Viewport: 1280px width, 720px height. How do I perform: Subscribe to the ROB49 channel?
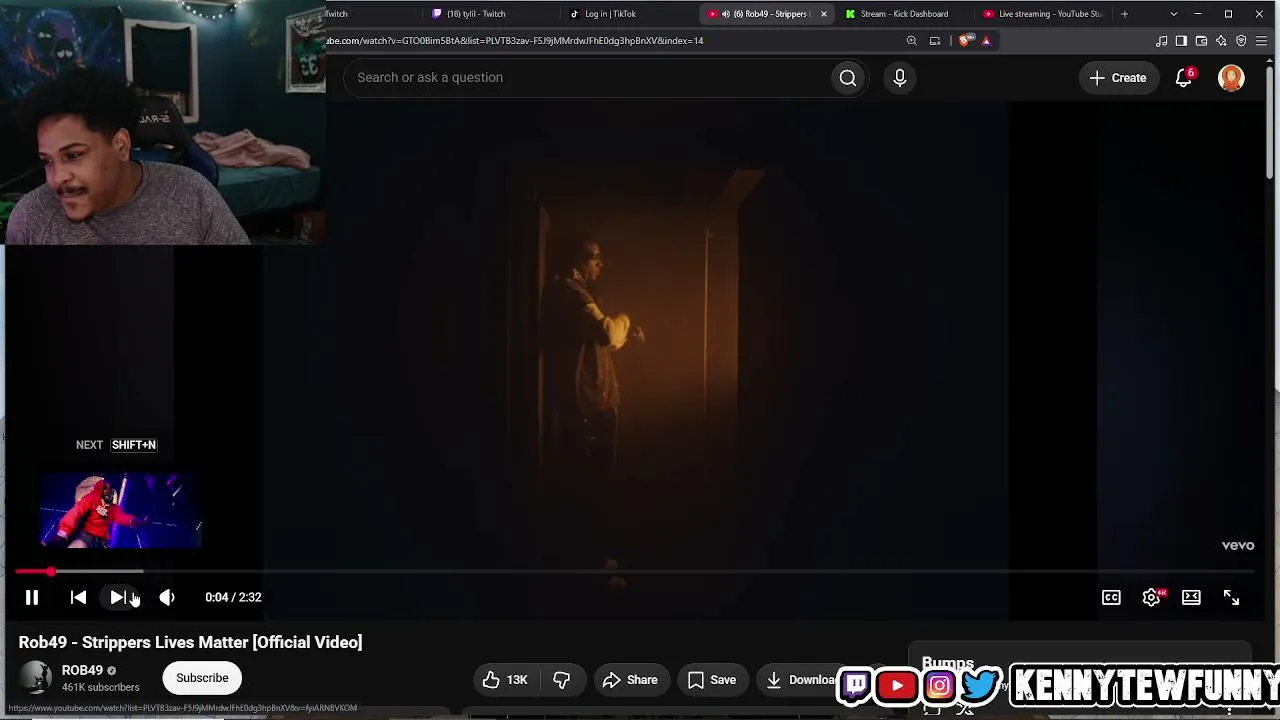pos(202,678)
